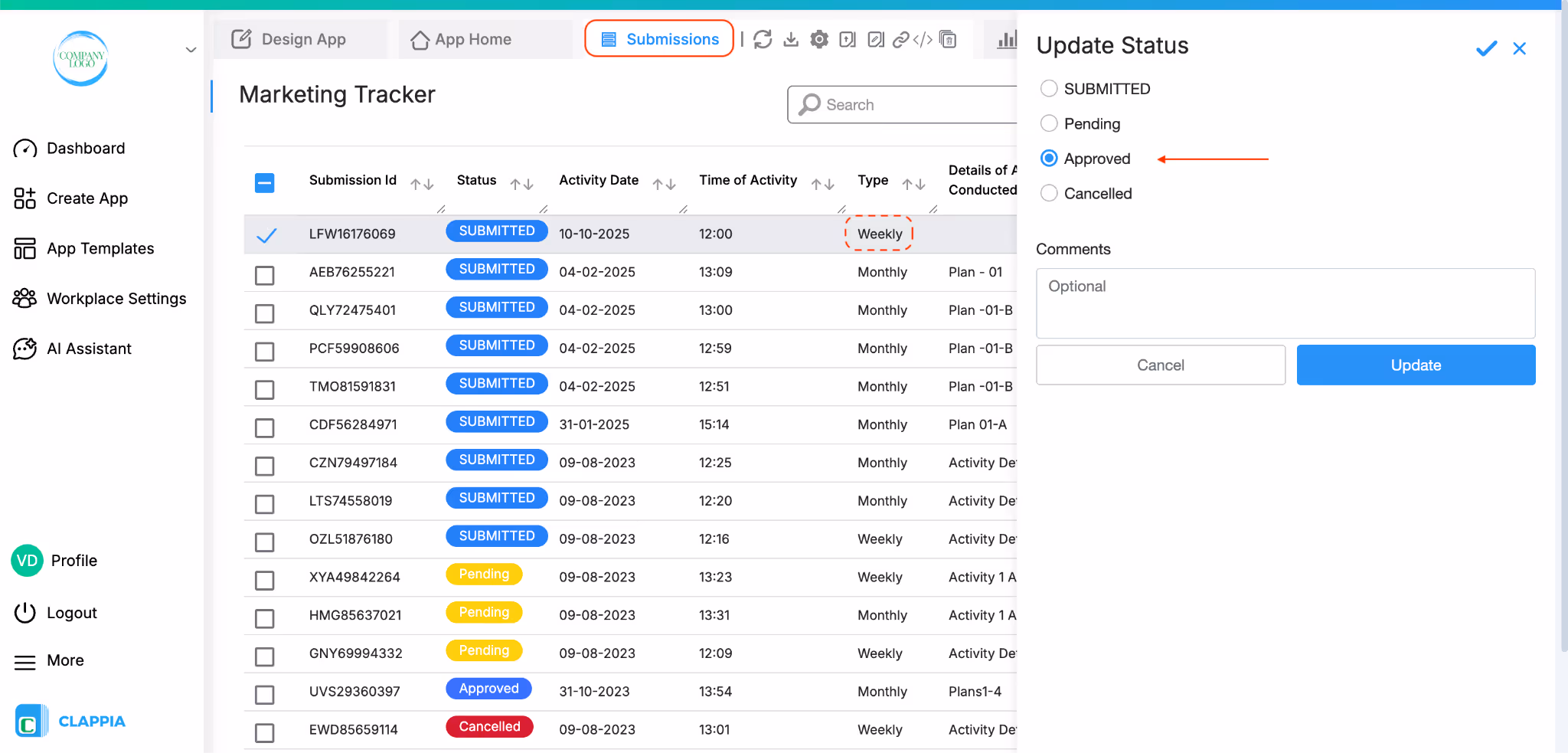Image resolution: width=1568 pixels, height=753 pixels.
Task: Click the bulk edit icon
Action: [x=876, y=39]
